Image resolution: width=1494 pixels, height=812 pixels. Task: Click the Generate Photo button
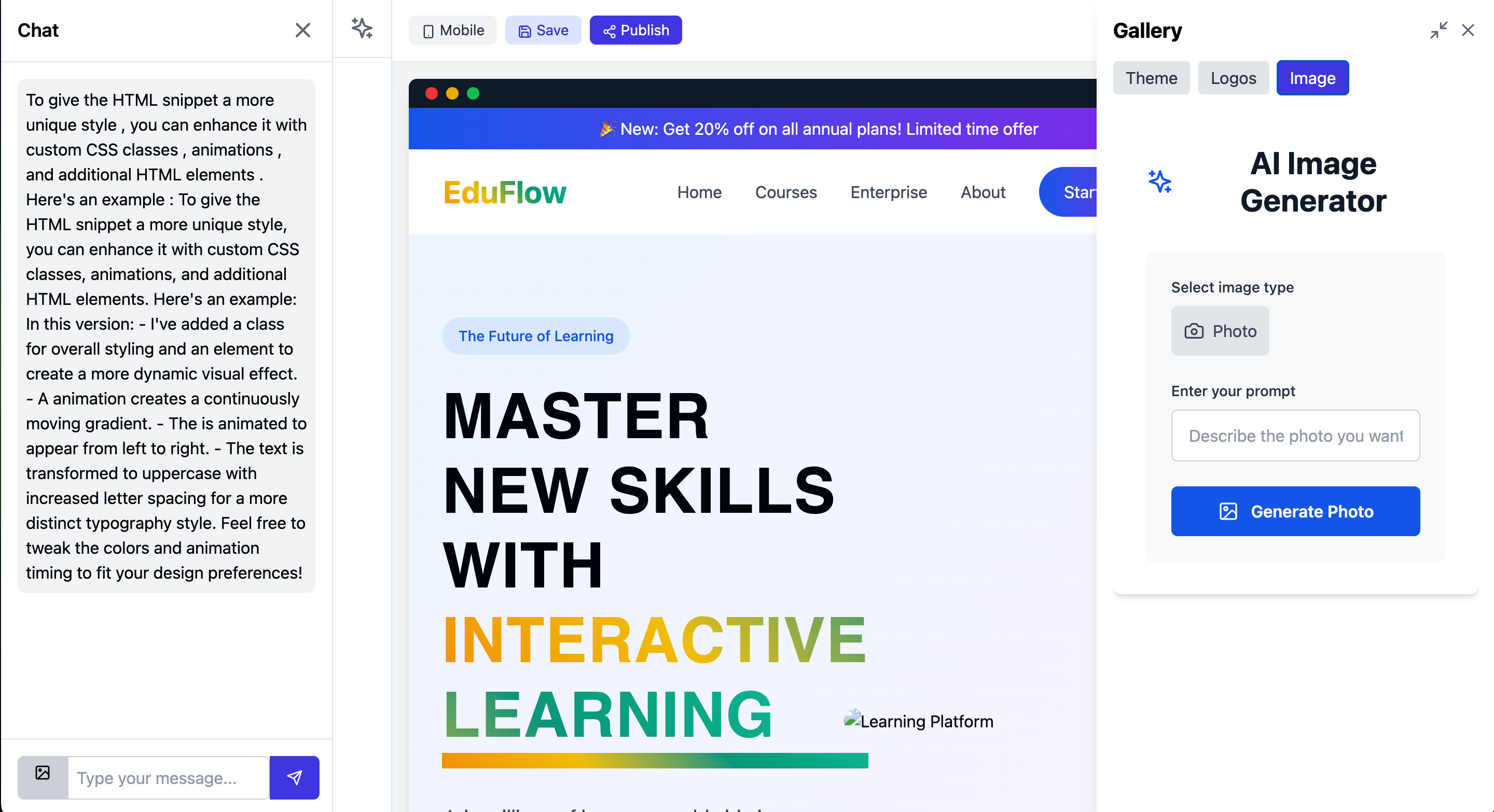point(1297,511)
